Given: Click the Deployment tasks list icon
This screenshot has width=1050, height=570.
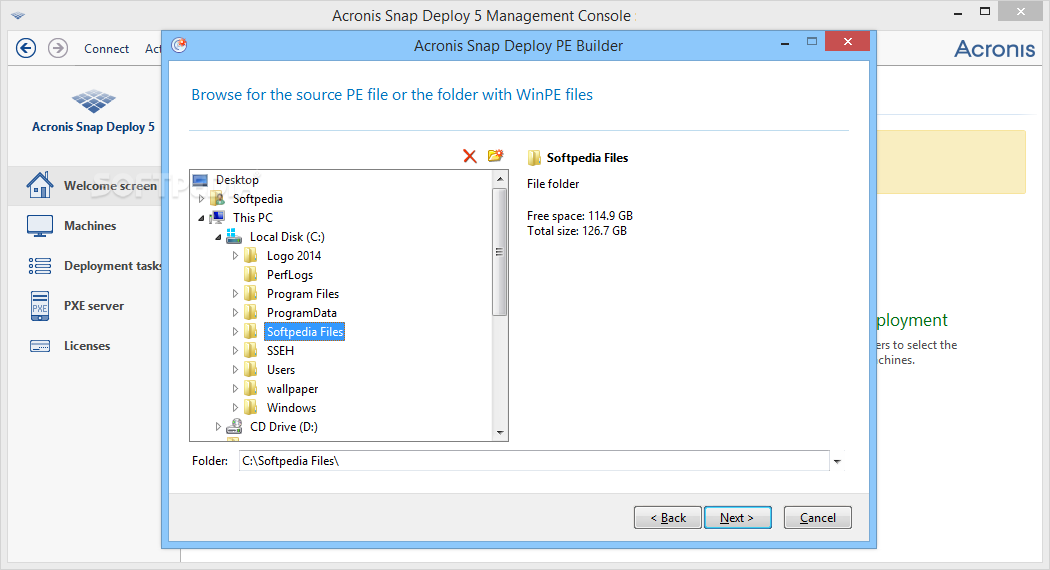Looking at the screenshot, I should tap(40, 266).
